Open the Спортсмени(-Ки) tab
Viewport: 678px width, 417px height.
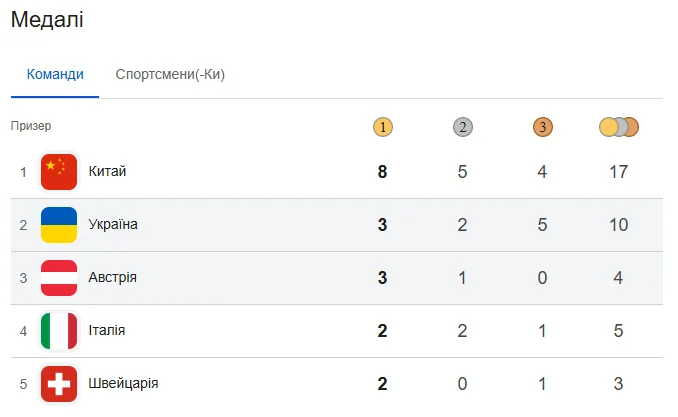click(170, 74)
